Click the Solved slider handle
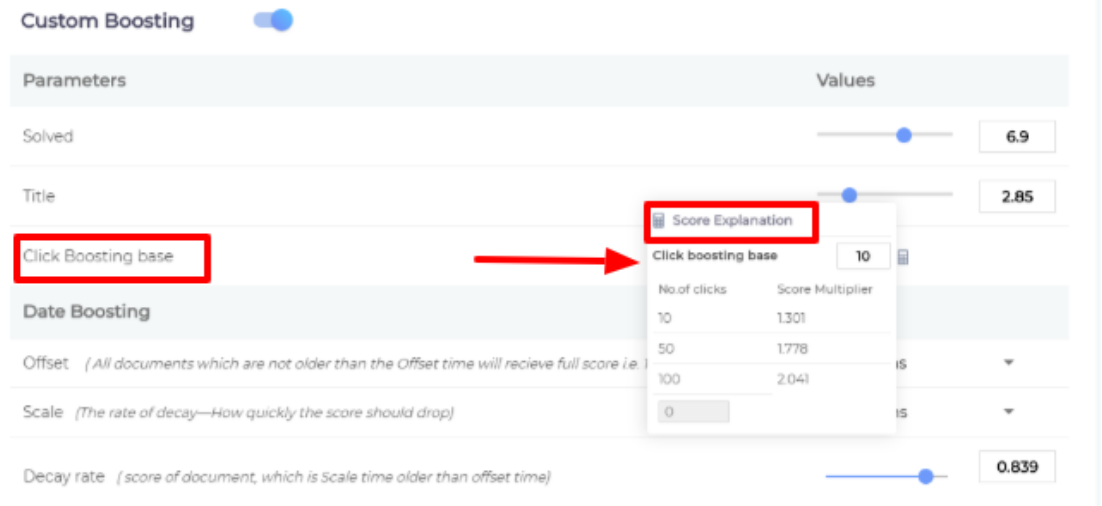 click(904, 135)
